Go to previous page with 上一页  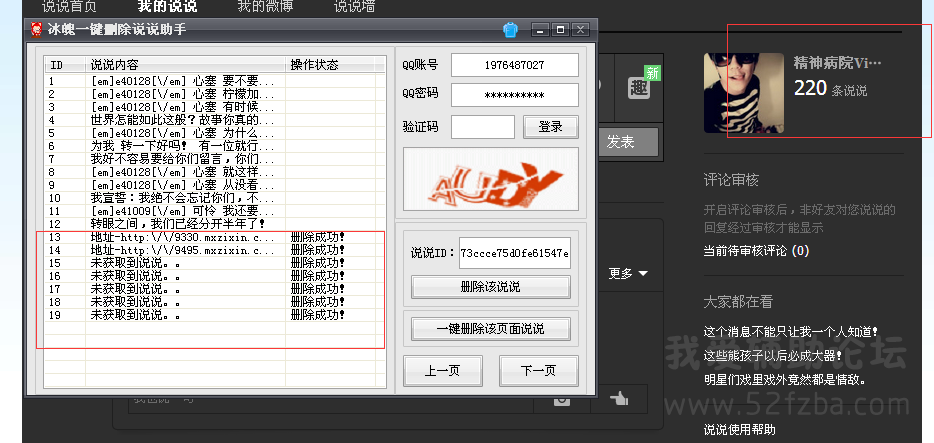pos(443,371)
